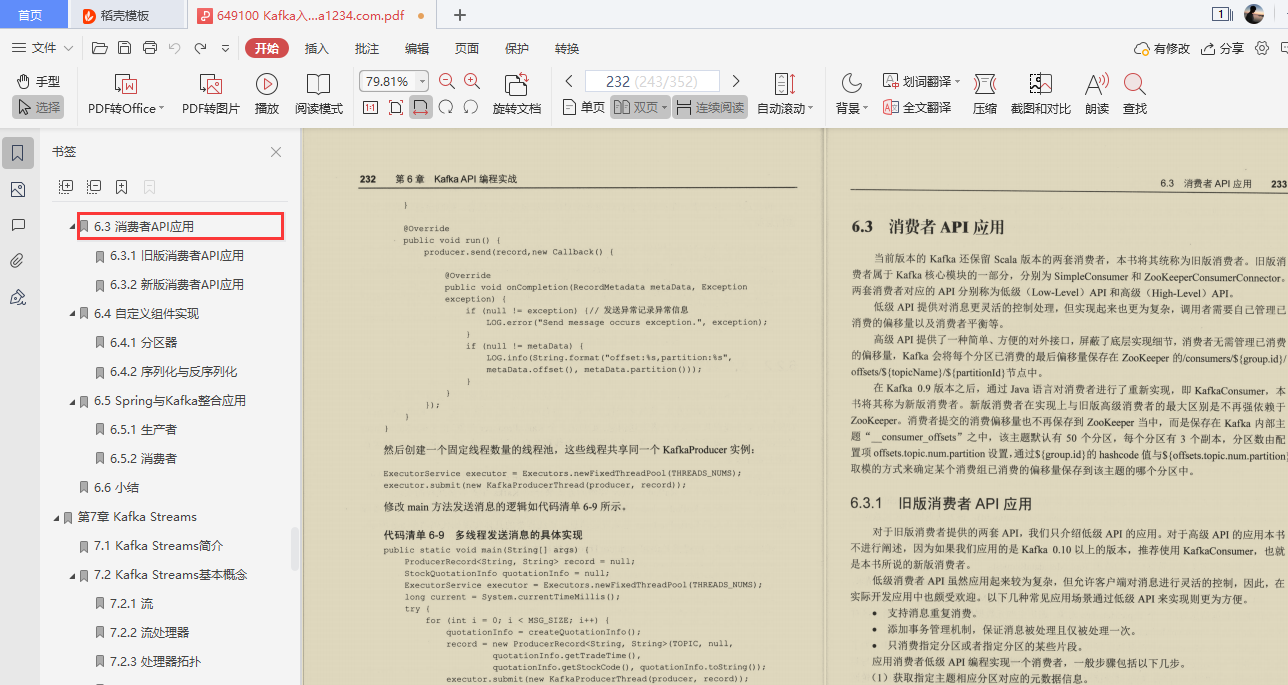
Task: Select the 阅读模式 (reading mode) icon
Action: (319, 94)
